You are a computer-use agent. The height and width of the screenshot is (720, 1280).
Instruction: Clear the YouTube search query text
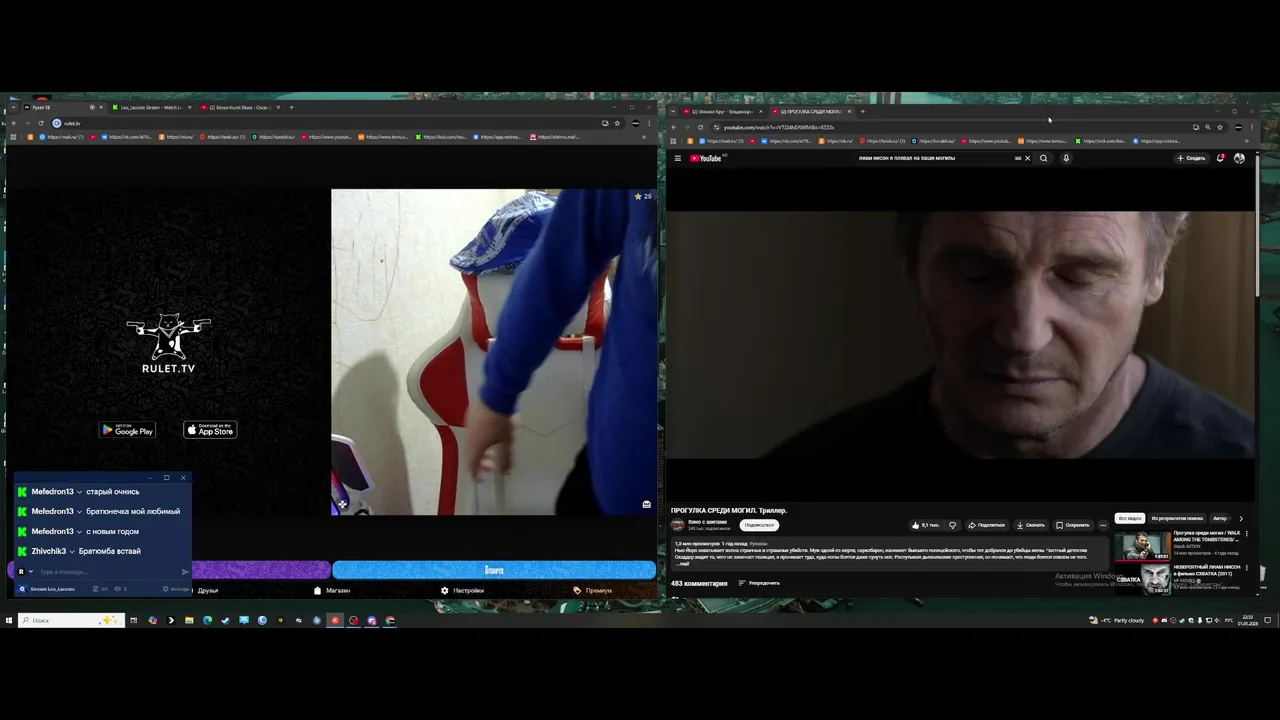tap(1027, 158)
